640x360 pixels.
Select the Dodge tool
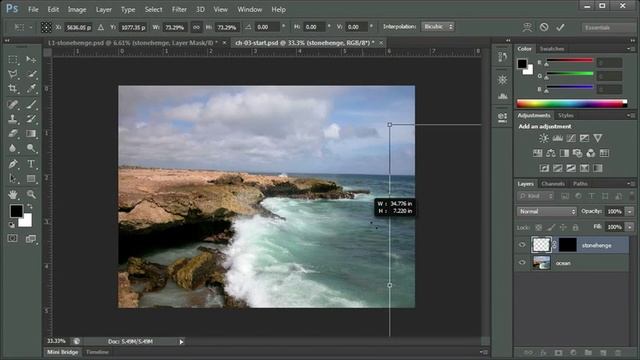(31, 148)
